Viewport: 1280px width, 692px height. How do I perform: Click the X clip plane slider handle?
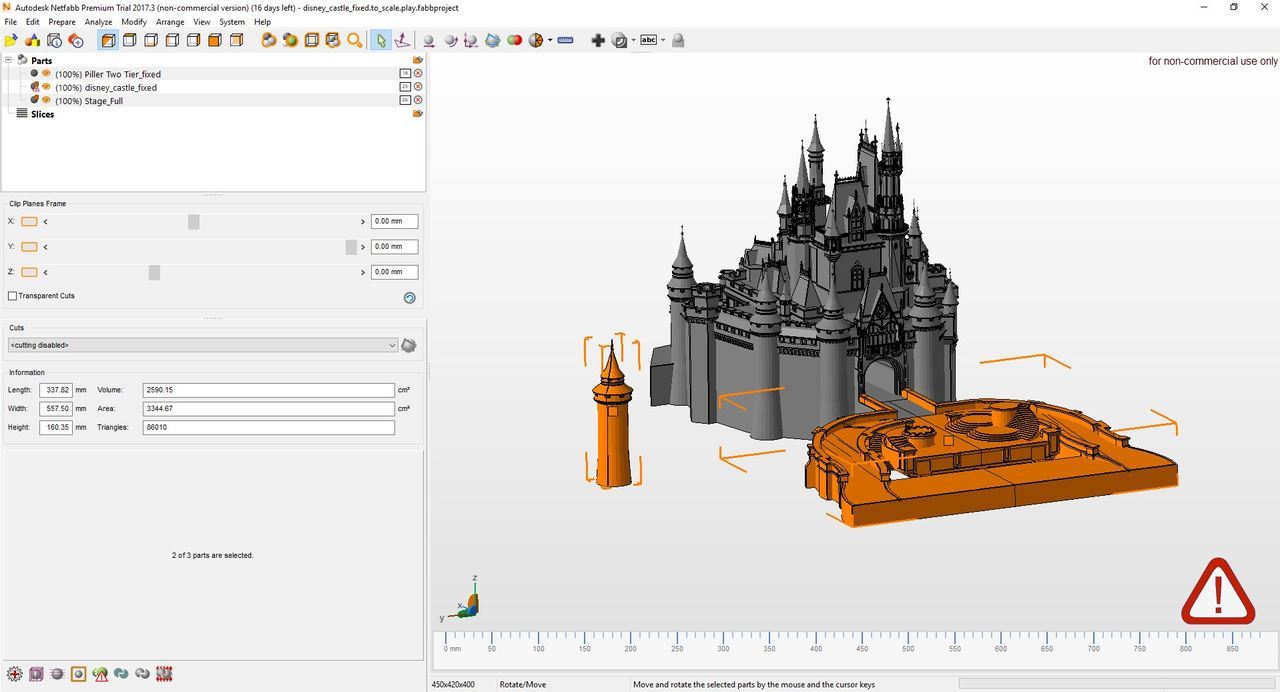[x=194, y=221]
